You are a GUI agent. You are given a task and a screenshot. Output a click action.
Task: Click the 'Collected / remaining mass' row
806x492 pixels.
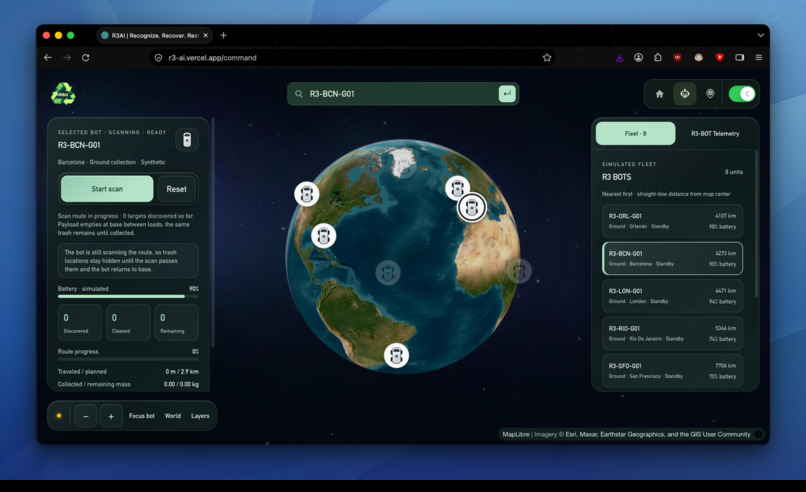click(x=128, y=384)
